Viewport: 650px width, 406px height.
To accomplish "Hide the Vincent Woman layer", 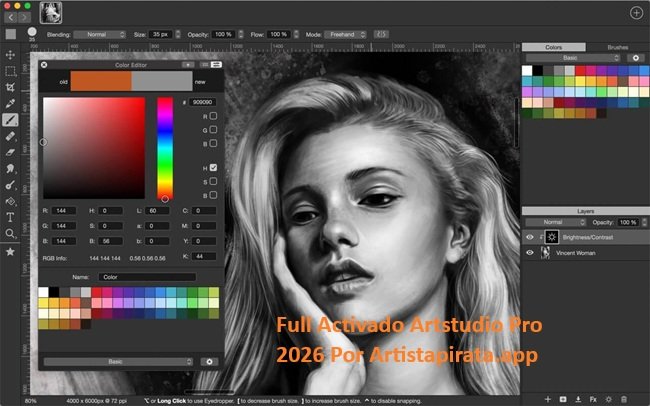I will tap(530, 253).
